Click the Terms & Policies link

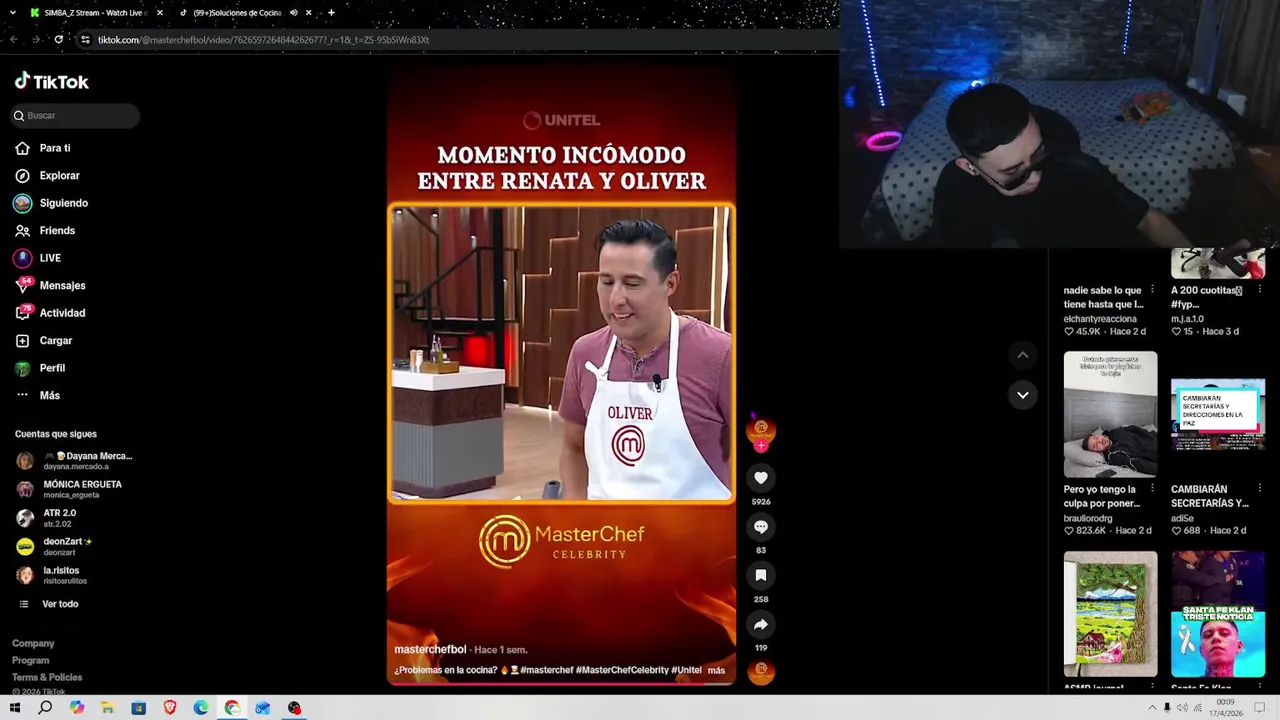47,677
